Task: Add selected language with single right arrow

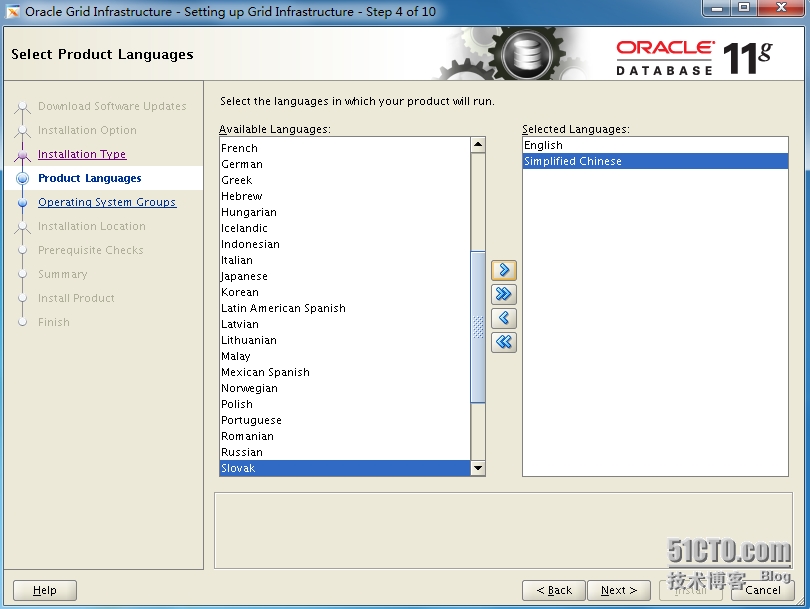Action: click(504, 270)
